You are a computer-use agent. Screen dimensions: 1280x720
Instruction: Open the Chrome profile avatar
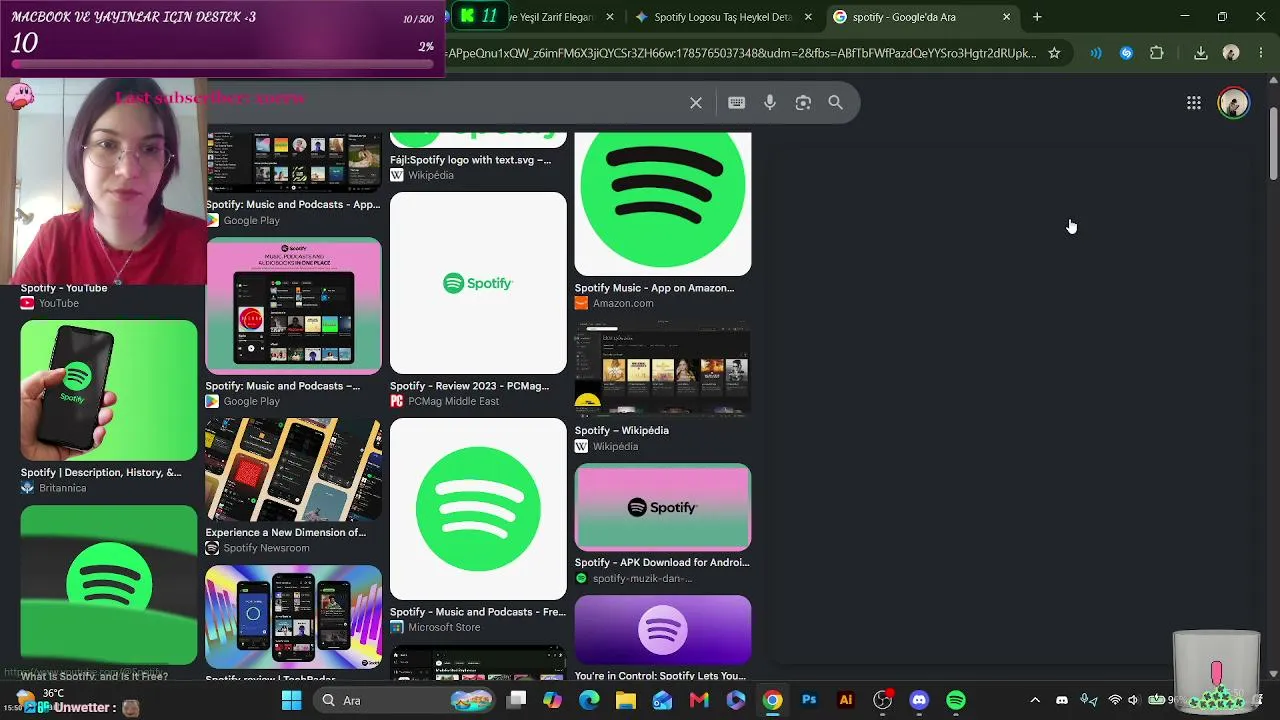tap(1231, 53)
